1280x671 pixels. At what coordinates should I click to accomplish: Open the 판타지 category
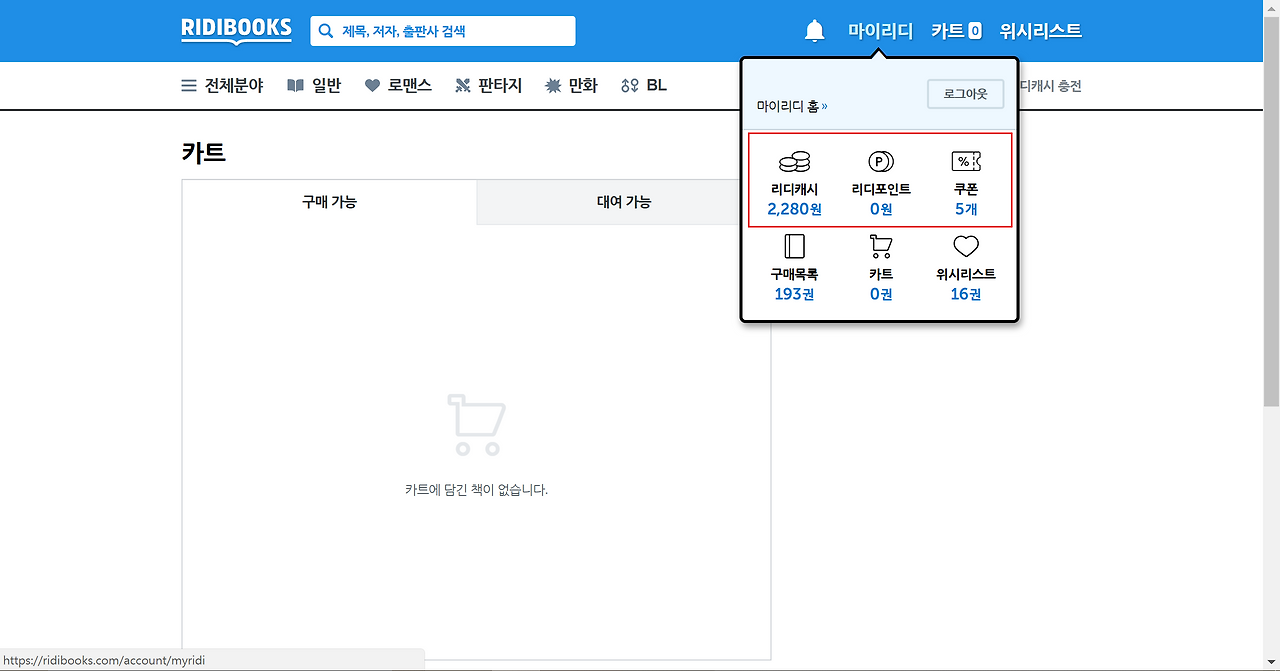pyautogui.click(x=489, y=86)
